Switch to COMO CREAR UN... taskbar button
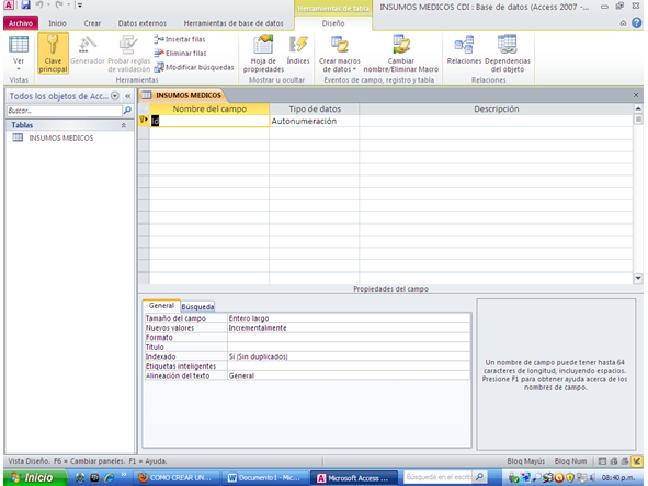This screenshot has height=486, width=648. (177, 478)
